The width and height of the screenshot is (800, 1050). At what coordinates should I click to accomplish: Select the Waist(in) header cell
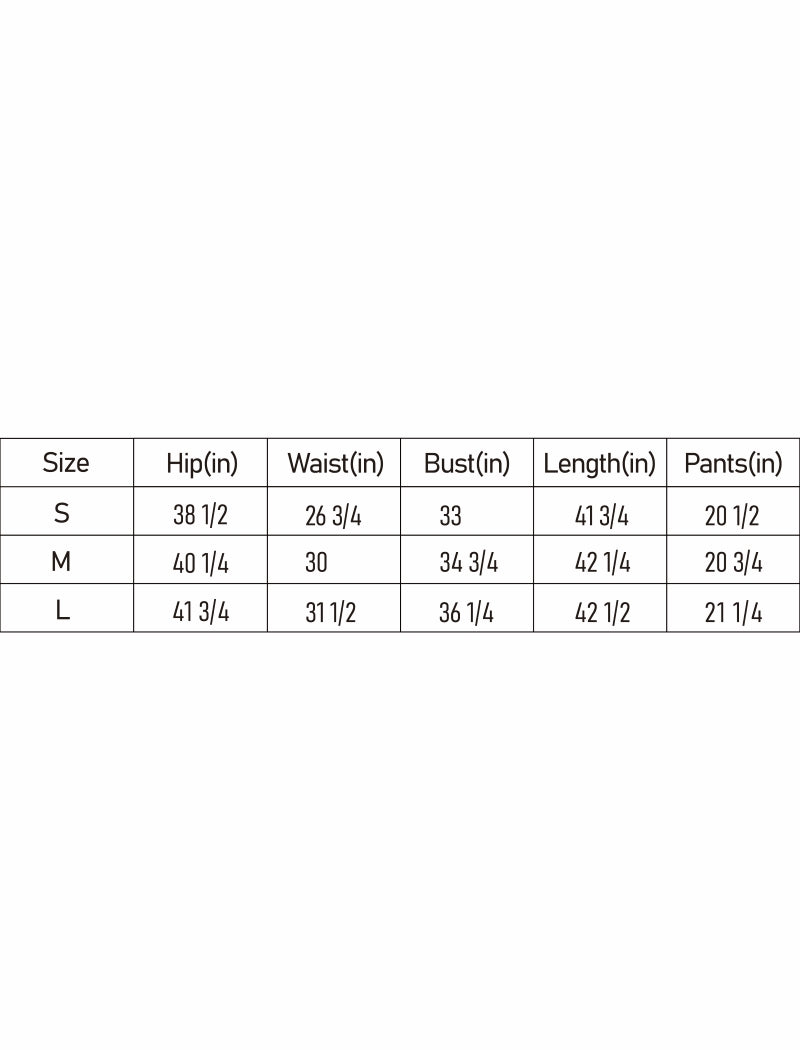click(x=335, y=464)
